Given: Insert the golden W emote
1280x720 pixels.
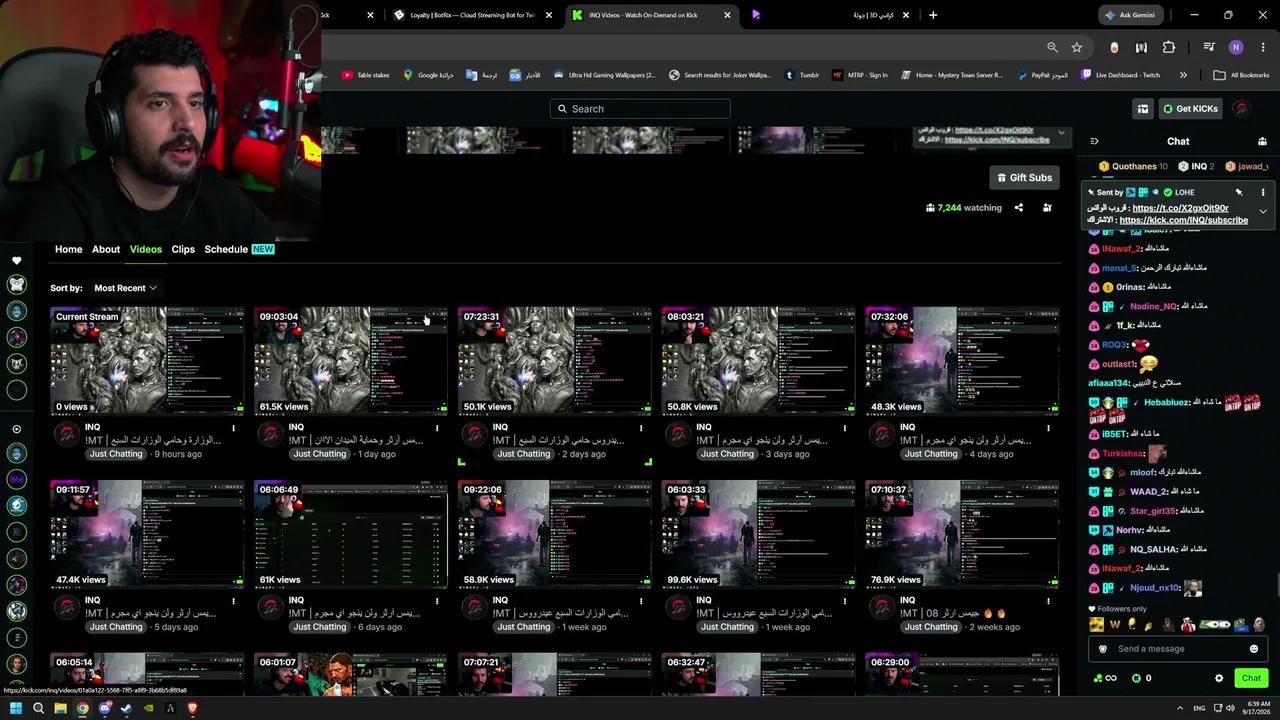Looking at the screenshot, I should click(1114, 625).
